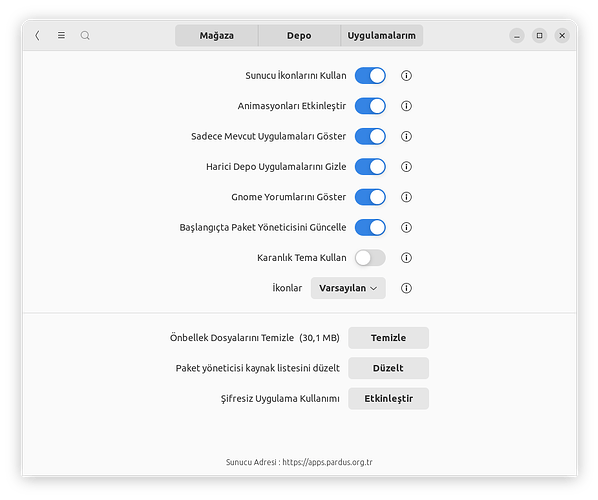Enable the Karanlık Tema Kullan switch

tap(370, 258)
